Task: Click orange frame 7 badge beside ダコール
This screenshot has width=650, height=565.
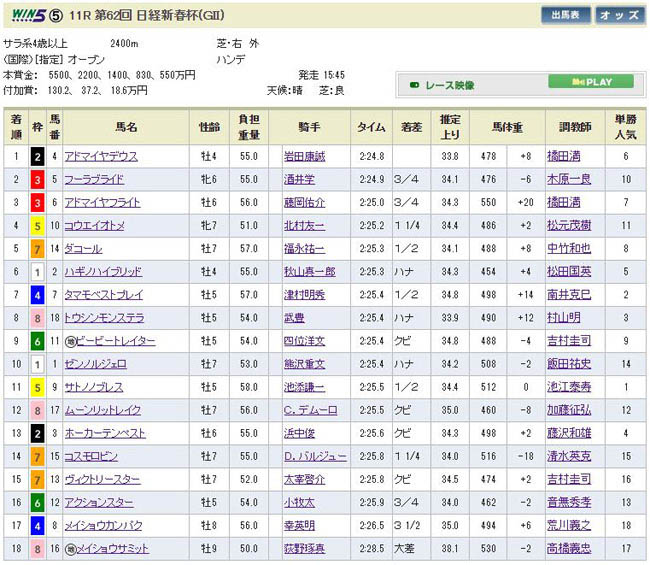Action: [38, 249]
